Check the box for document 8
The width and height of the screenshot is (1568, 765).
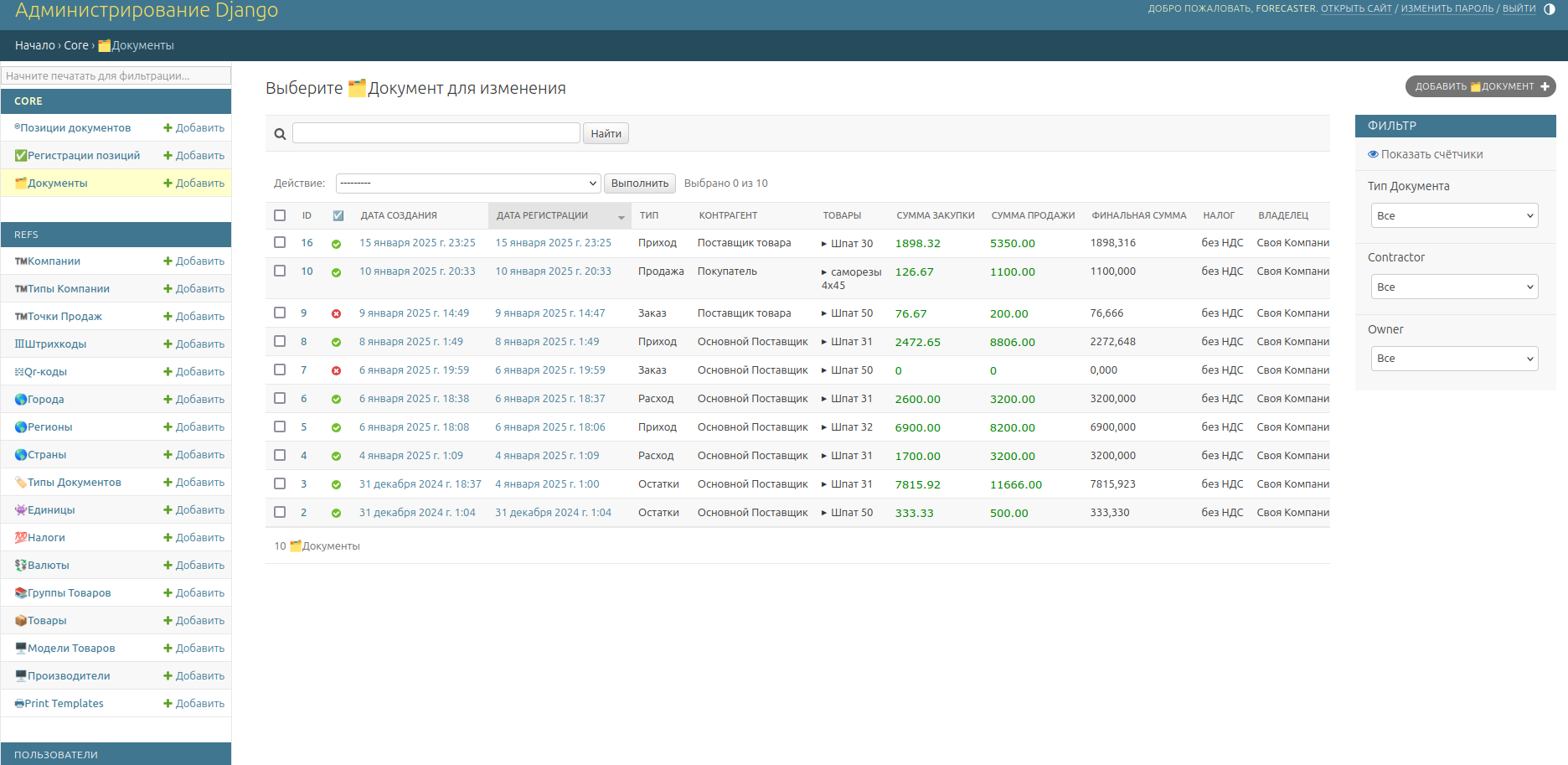point(280,341)
